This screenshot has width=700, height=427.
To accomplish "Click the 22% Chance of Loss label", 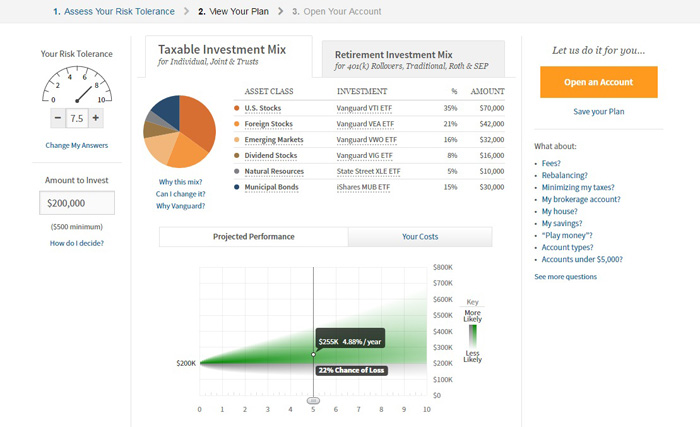I will point(351,370).
